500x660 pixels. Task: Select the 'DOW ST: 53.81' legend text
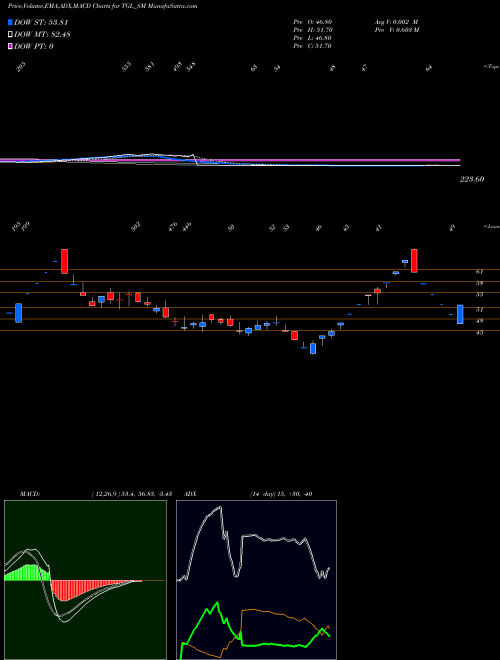click(x=41, y=22)
